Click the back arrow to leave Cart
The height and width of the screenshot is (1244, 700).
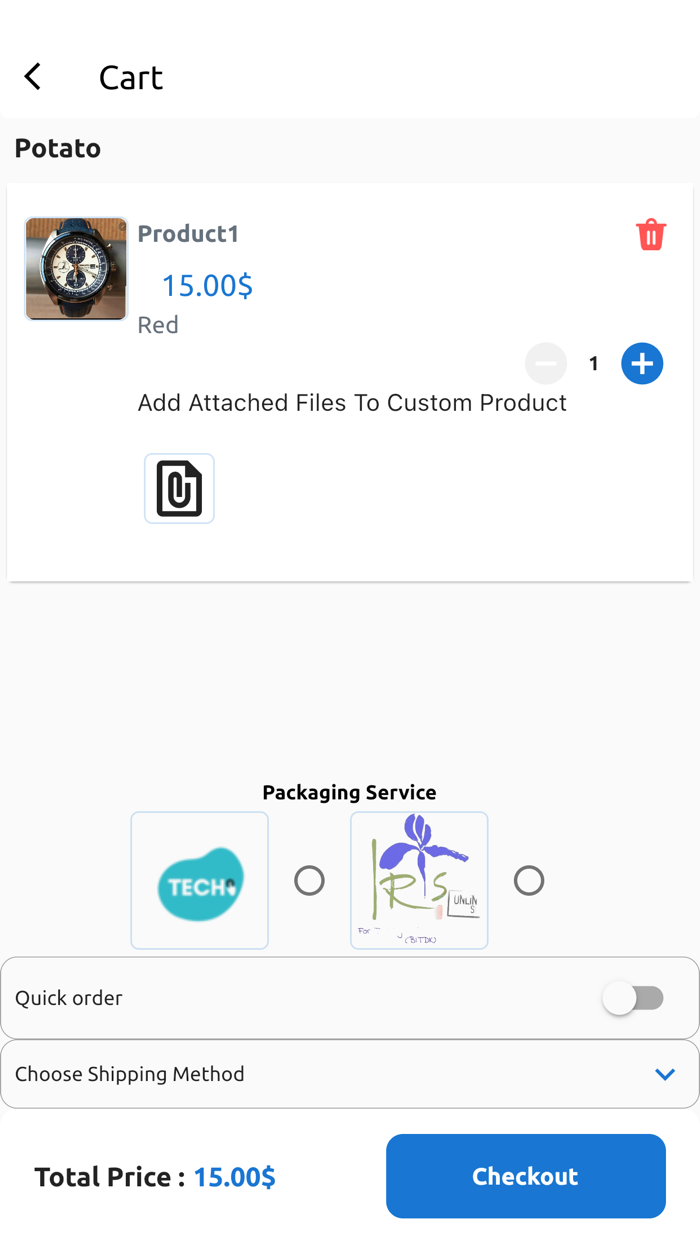pos(32,76)
